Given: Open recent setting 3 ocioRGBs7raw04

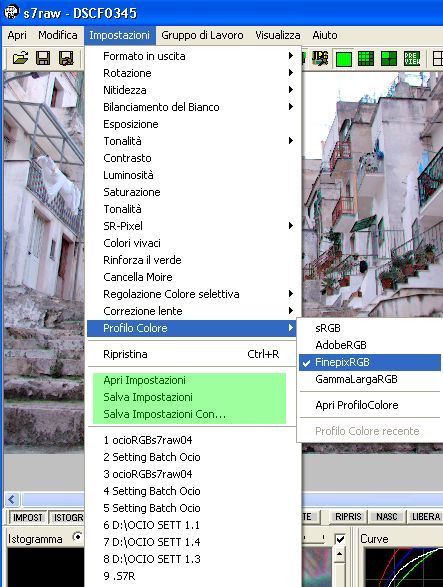Looking at the screenshot, I should [193, 474].
